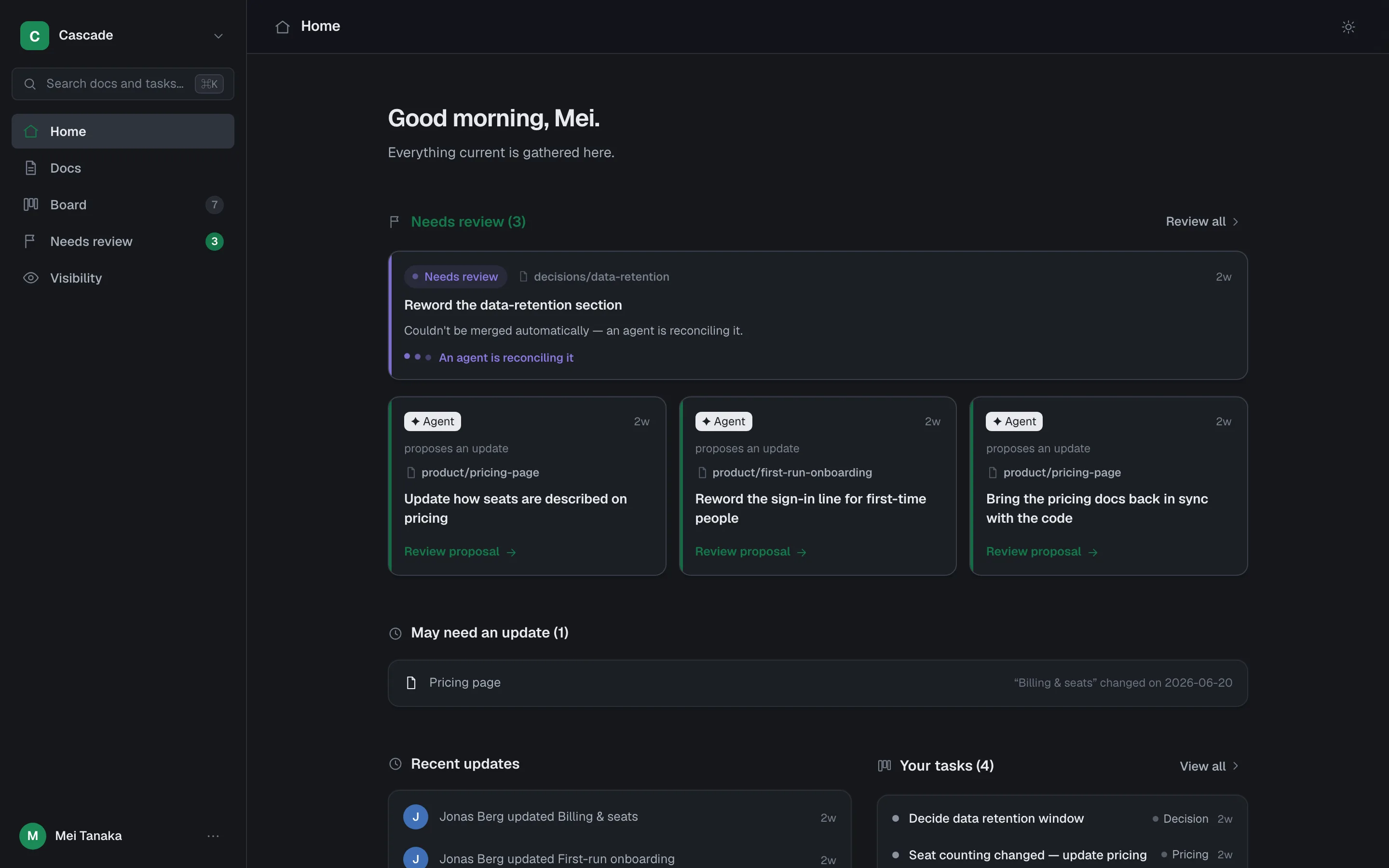Click the Needs review (3) section heading
This screenshot has height=868, width=1389.
point(468,222)
